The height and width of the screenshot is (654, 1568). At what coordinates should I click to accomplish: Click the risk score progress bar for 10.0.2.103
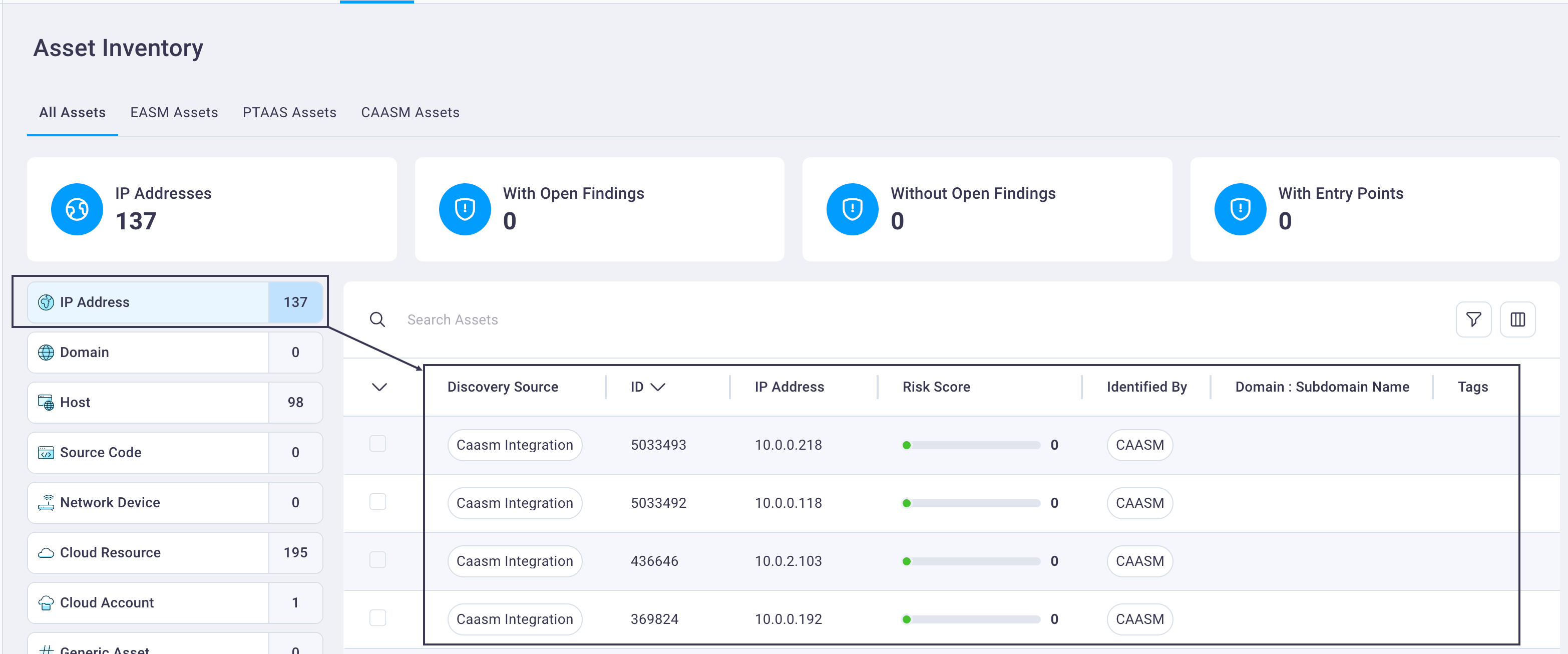click(970, 561)
